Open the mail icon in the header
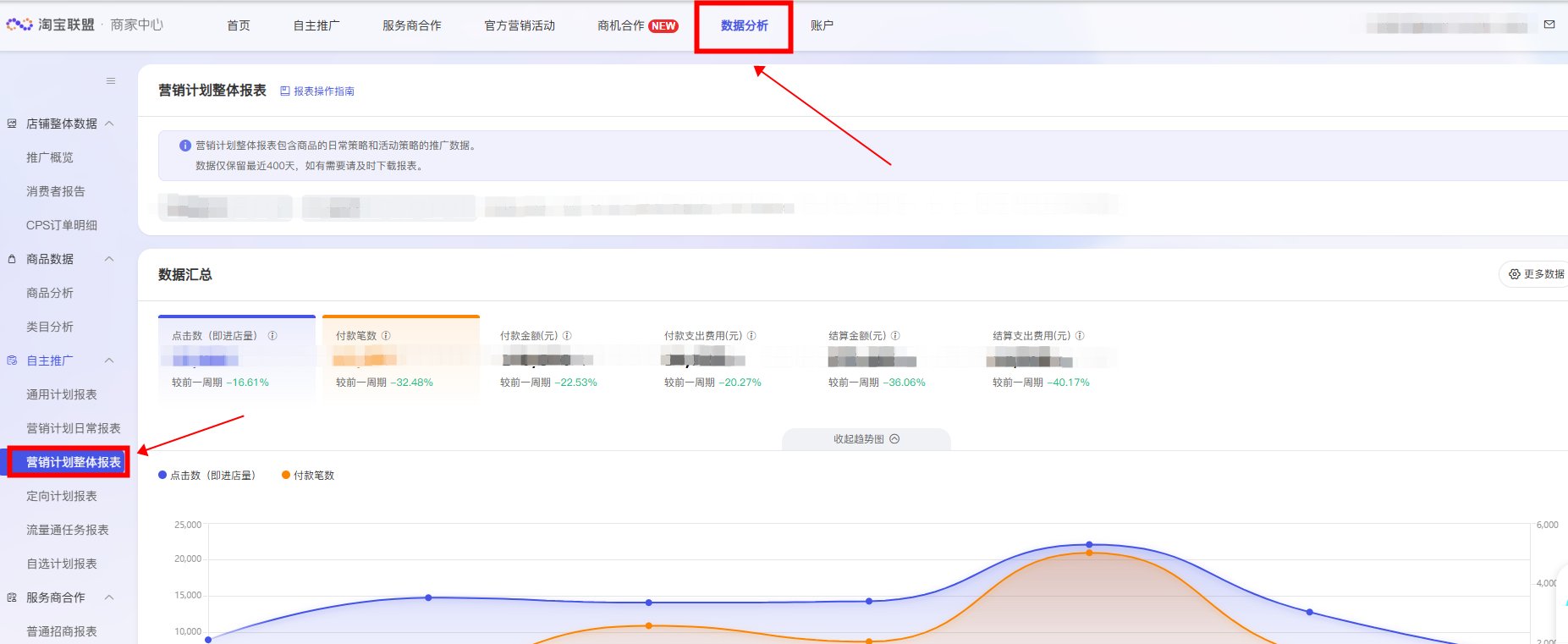This screenshot has width=1568, height=644. tap(1549, 25)
